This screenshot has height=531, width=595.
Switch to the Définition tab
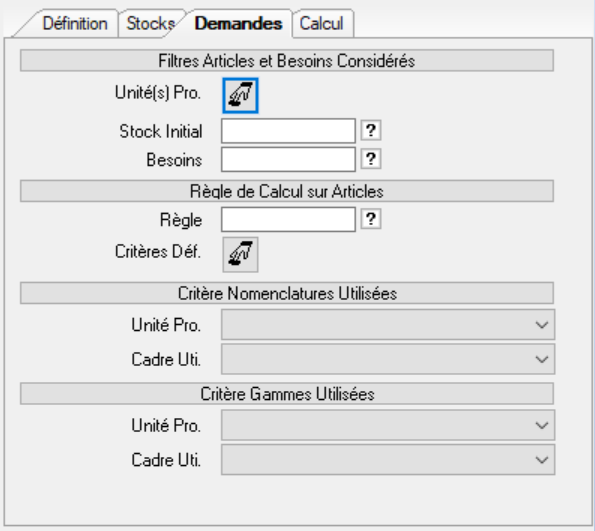click(75, 24)
